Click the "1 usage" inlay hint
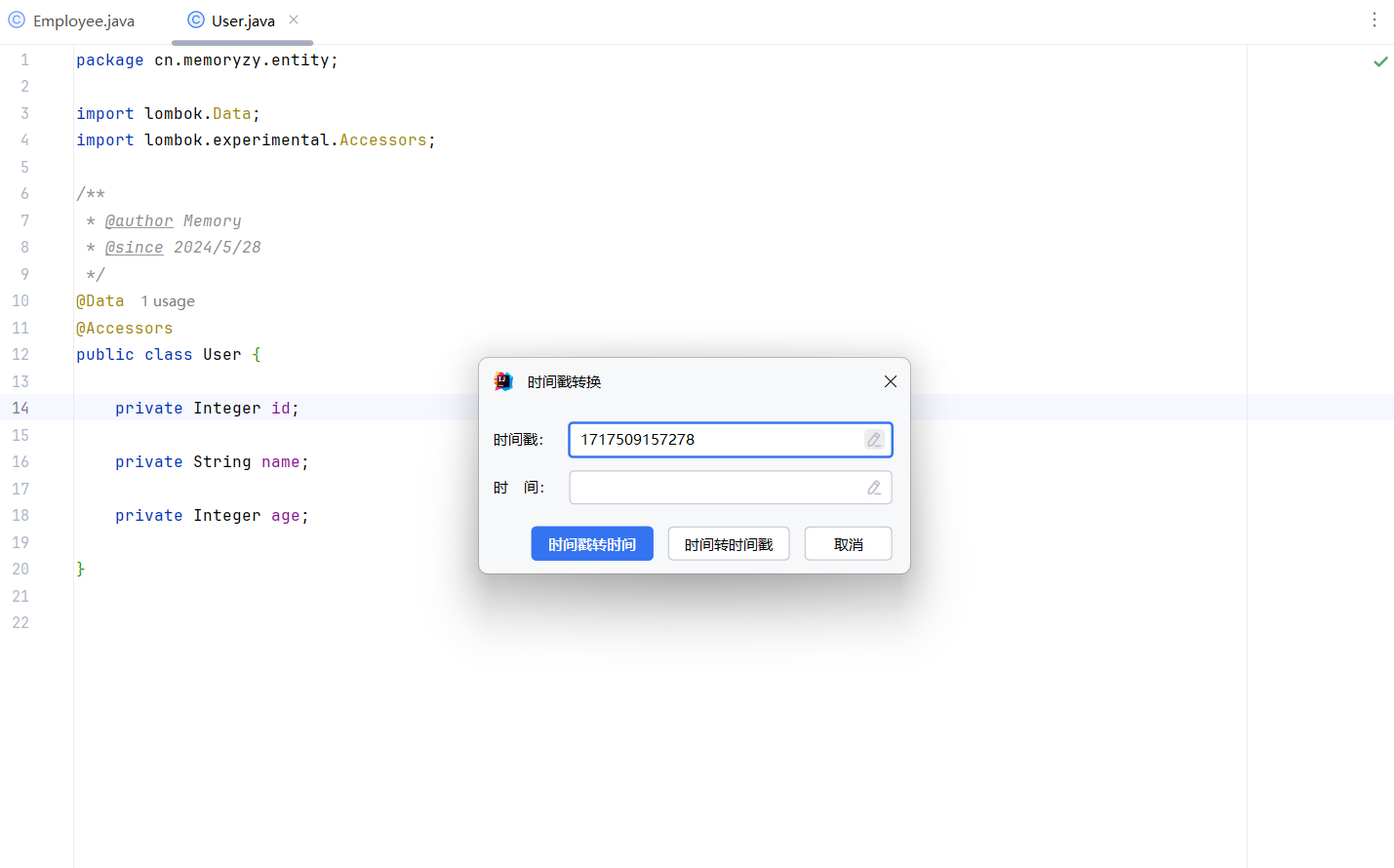Image resolution: width=1394 pixels, height=868 pixels. (x=168, y=301)
